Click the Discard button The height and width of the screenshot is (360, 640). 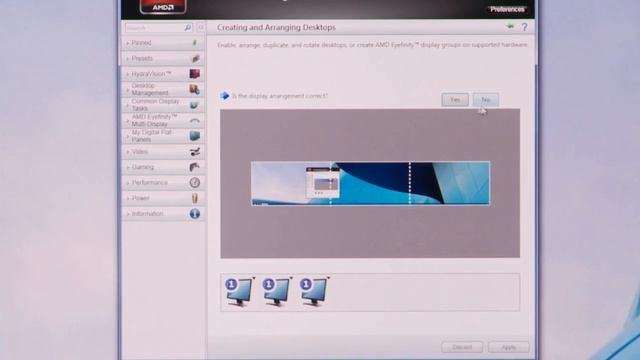[462, 347]
